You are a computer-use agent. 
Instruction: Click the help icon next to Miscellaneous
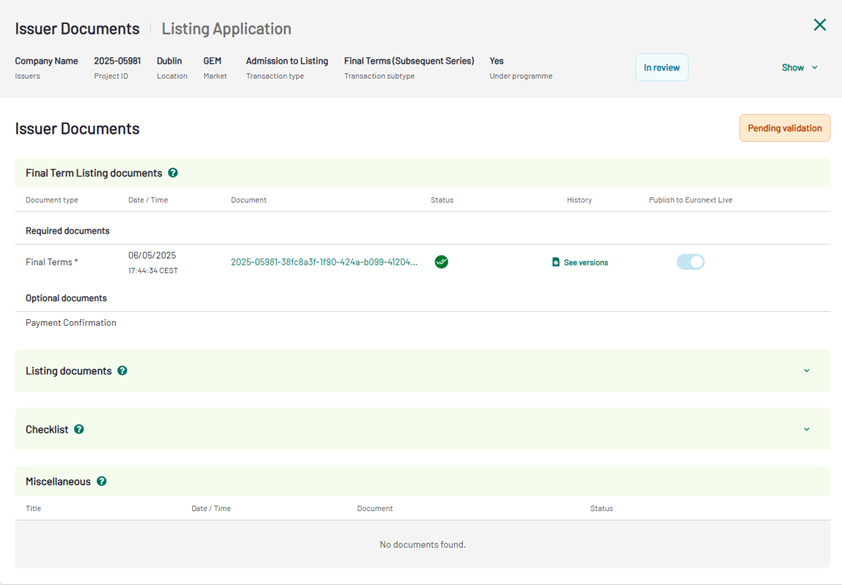pos(101,482)
